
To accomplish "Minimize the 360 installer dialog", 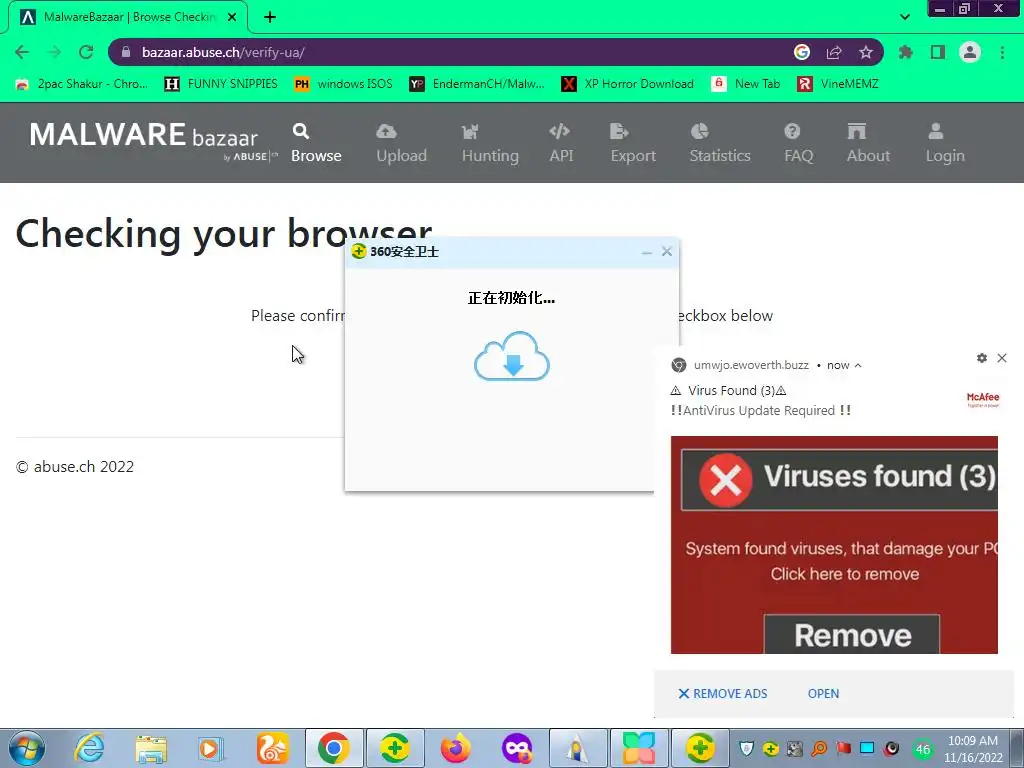I will pyautogui.click(x=647, y=252).
